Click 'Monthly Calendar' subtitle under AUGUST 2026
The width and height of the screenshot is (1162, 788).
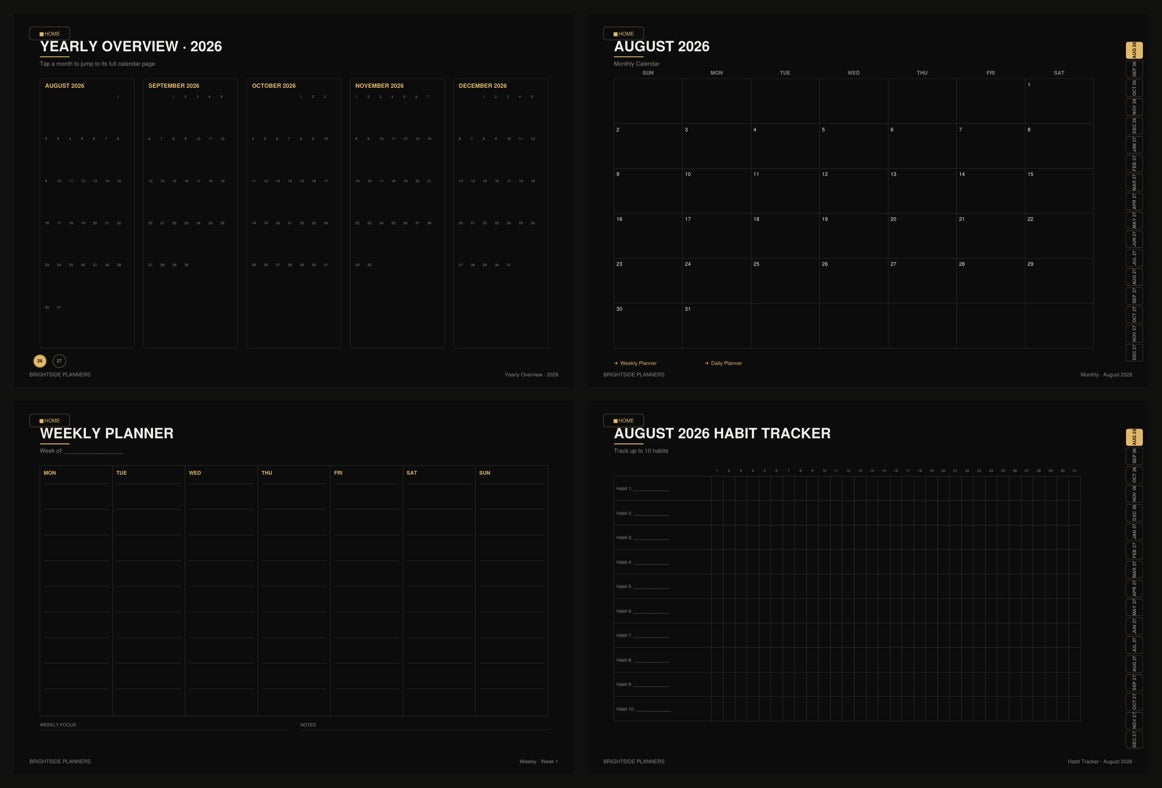637,64
